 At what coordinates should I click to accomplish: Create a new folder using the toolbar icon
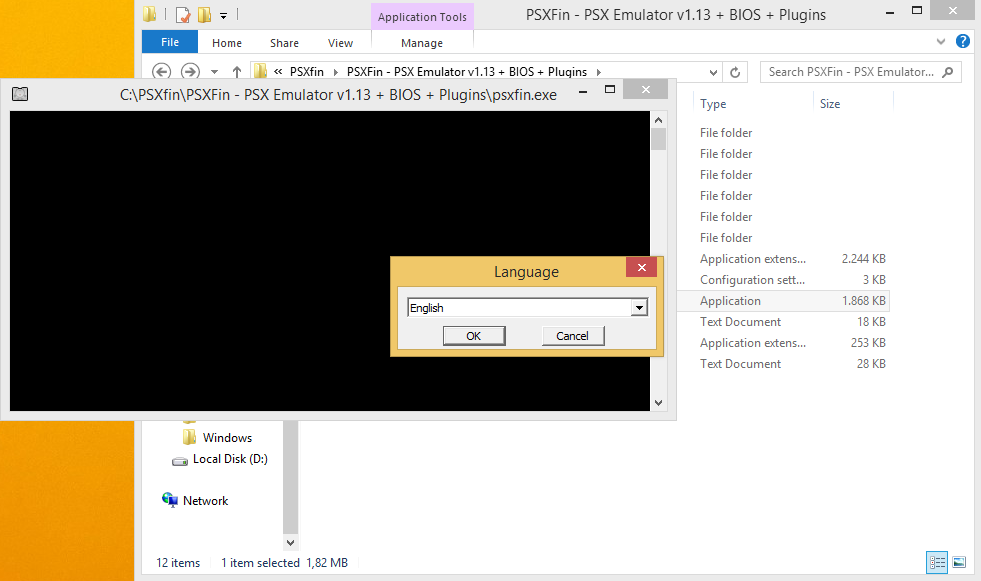point(202,14)
